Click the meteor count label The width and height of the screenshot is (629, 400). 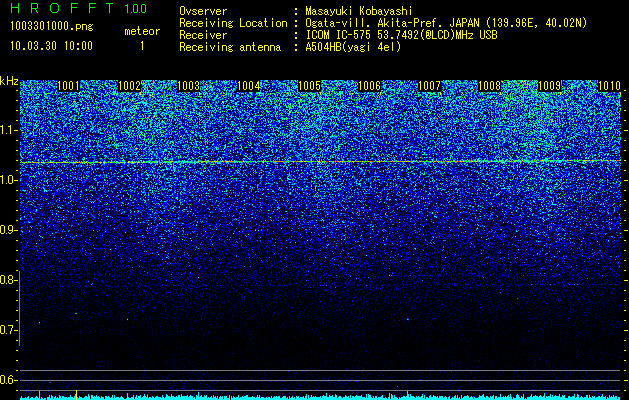click(142, 31)
